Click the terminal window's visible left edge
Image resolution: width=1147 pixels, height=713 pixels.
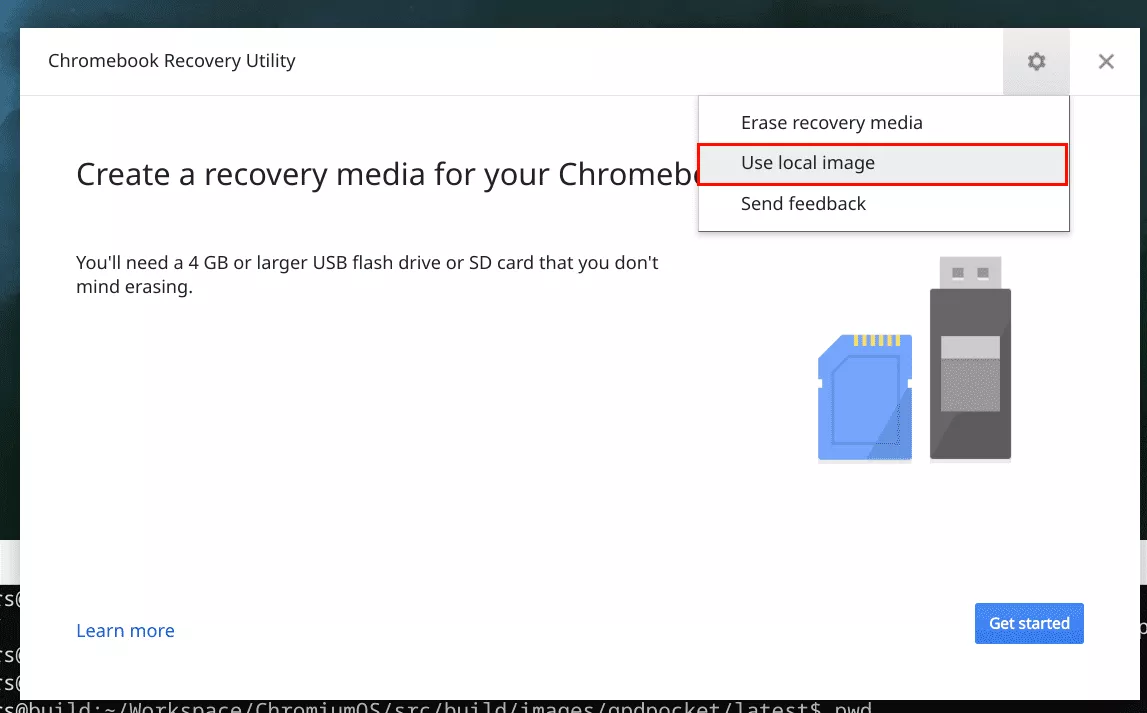[9, 640]
